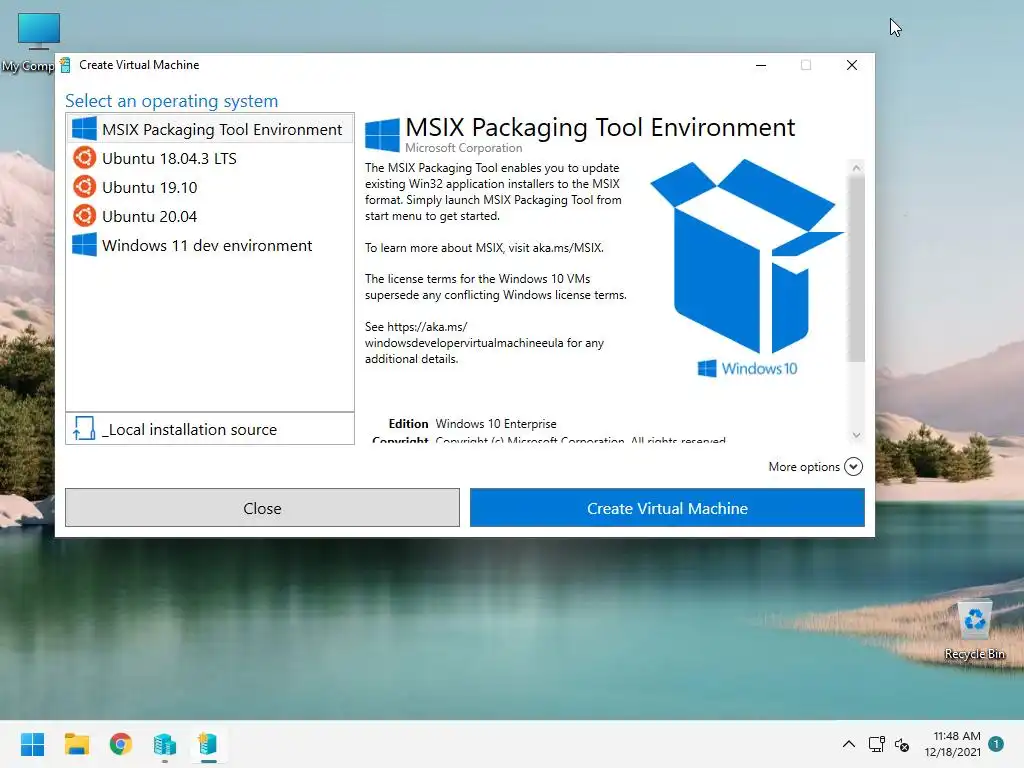1024x768 pixels.
Task: Click scroll up arrow in description pane
Action: [x=856, y=168]
